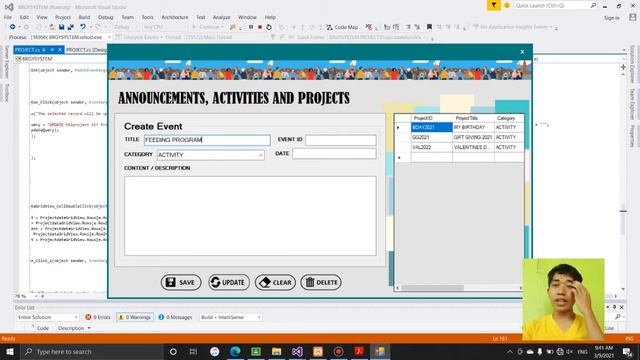
Task: Click the Break All (pause) debug icon
Action: point(251,27)
